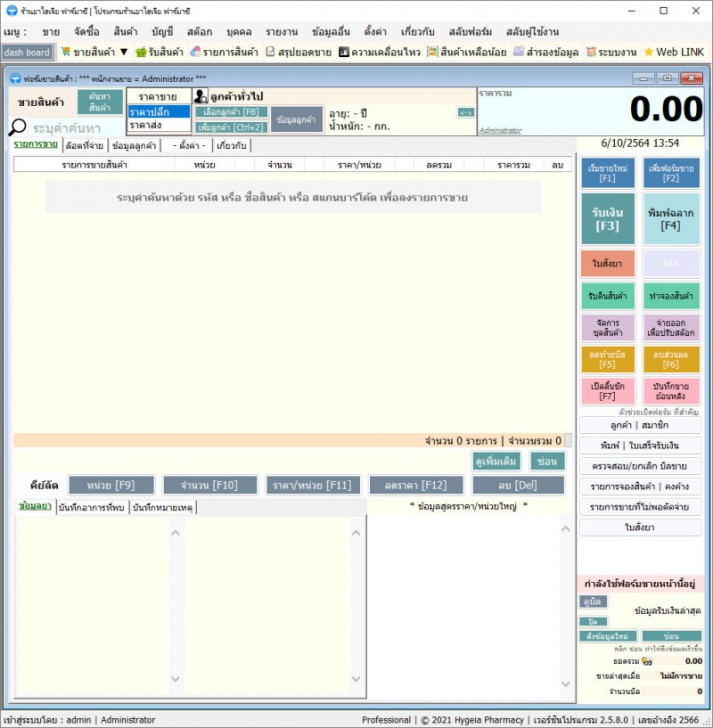Expand the ขายสินค้า dropdown arrow in toolbar
The height and width of the screenshot is (728, 713).
(x=123, y=52)
